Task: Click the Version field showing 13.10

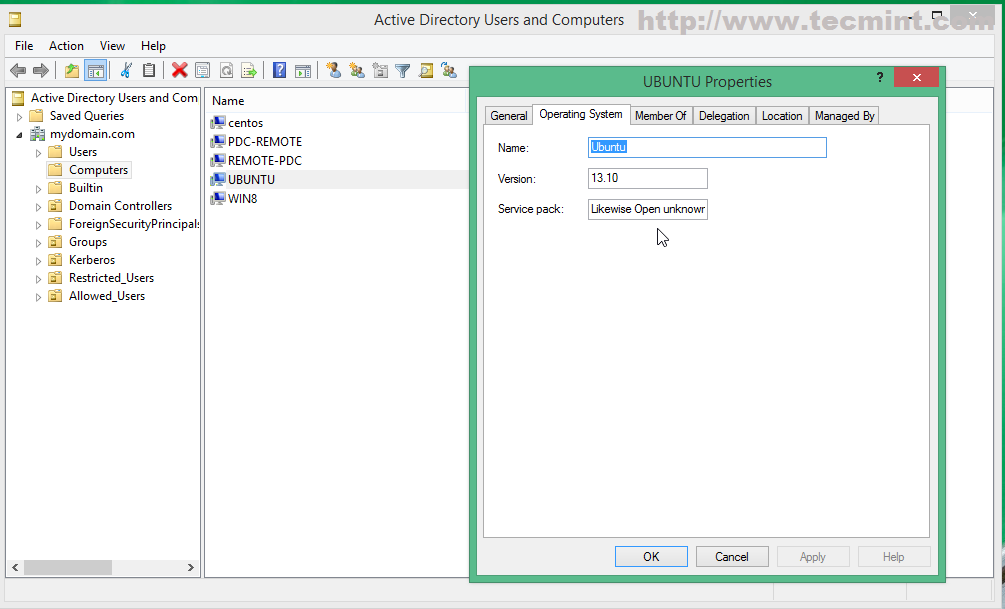Action: (647, 179)
